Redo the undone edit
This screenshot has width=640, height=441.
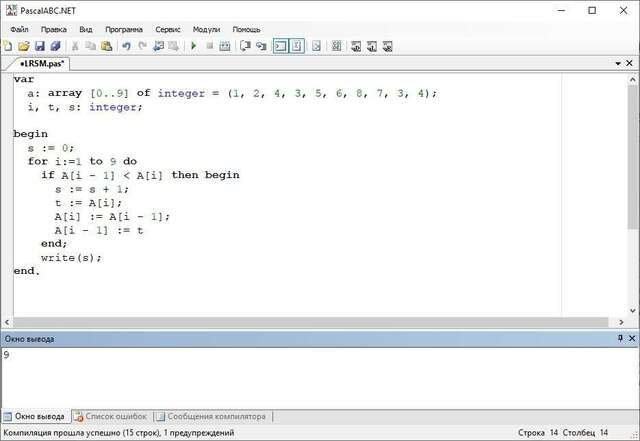142,46
